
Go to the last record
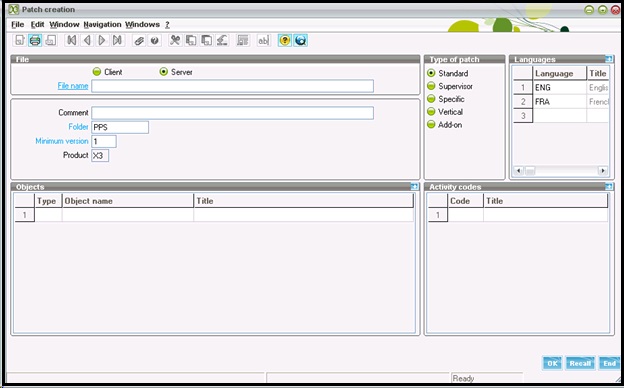pyautogui.click(x=117, y=40)
